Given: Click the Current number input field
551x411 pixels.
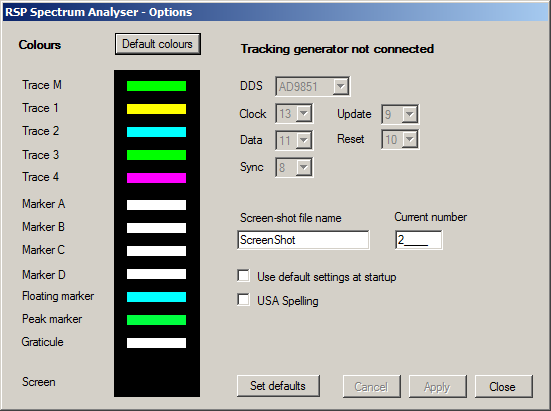Looking at the screenshot, I should (x=419, y=240).
